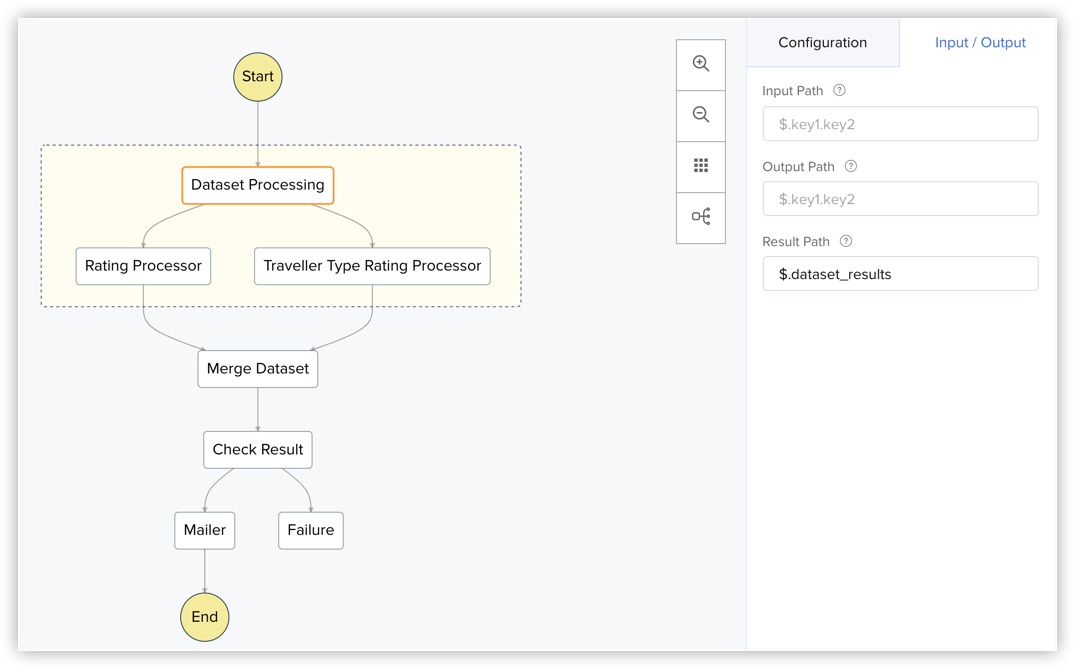1075x669 pixels.
Task: Click the zoom out magnifier icon
Action: coord(701,115)
